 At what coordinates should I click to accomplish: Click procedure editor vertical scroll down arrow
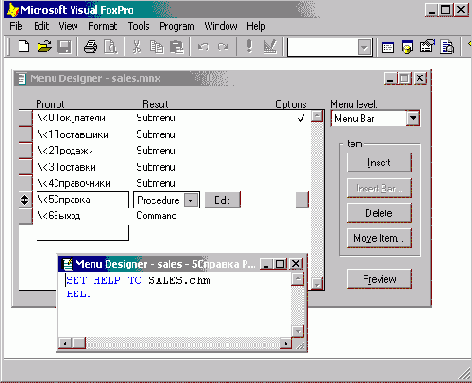coord(297,331)
